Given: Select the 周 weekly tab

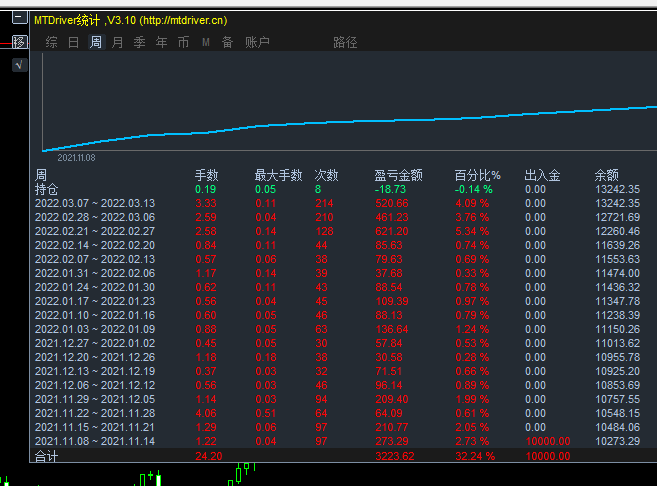Looking at the screenshot, I should point(96,42).
